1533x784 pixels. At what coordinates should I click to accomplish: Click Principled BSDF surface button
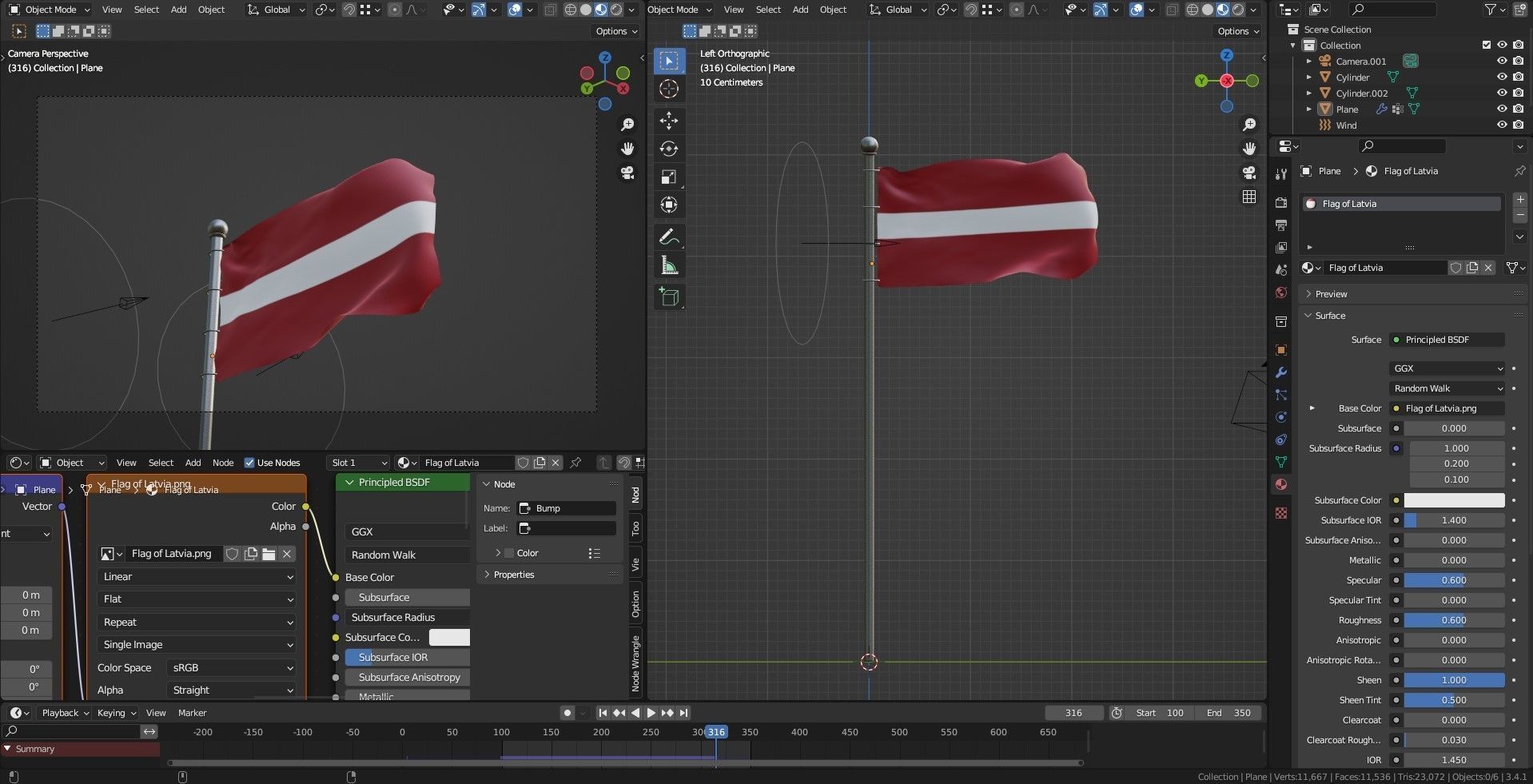click(1447, 340)
